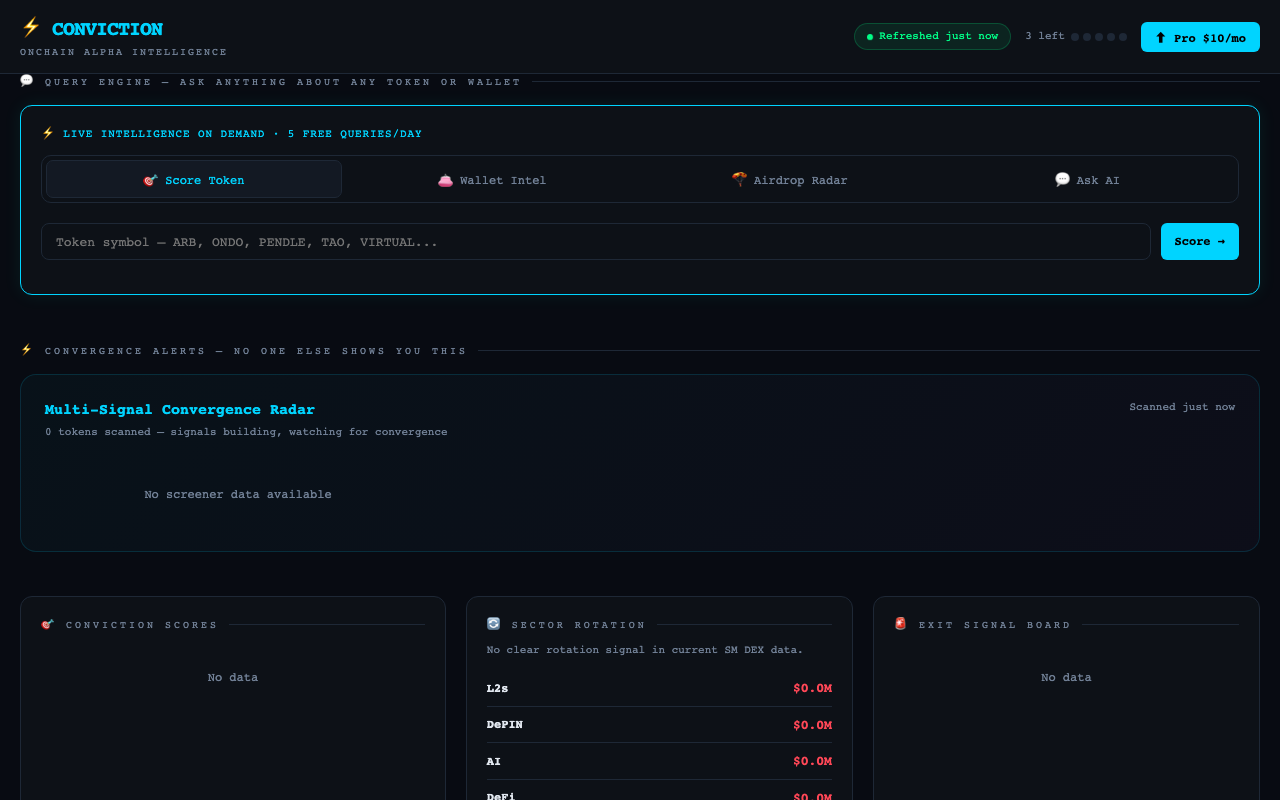Upgrade via Pro $10/mo button

coord(1200,37)
